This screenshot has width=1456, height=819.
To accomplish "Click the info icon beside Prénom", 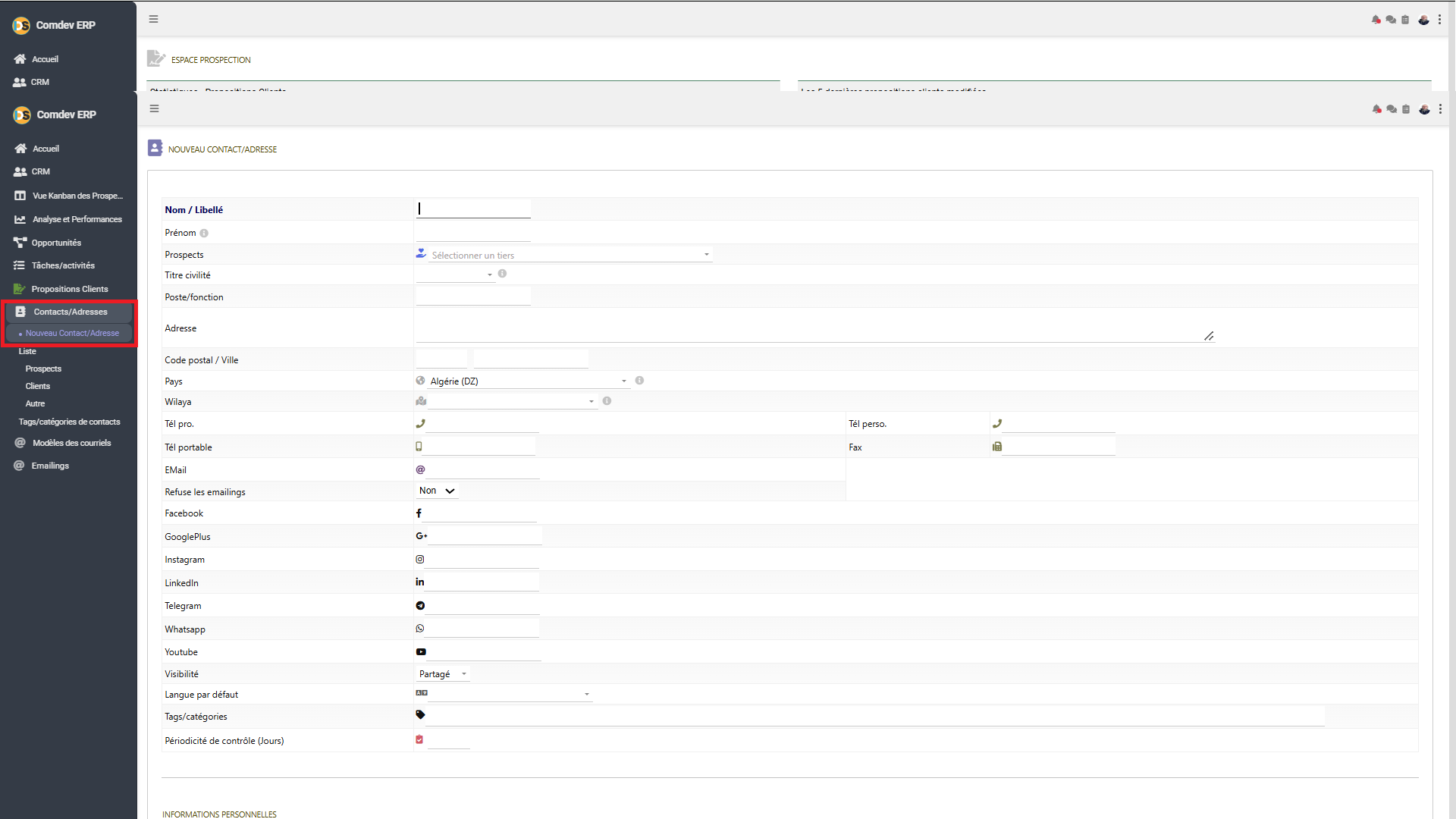I will point(204,233).
